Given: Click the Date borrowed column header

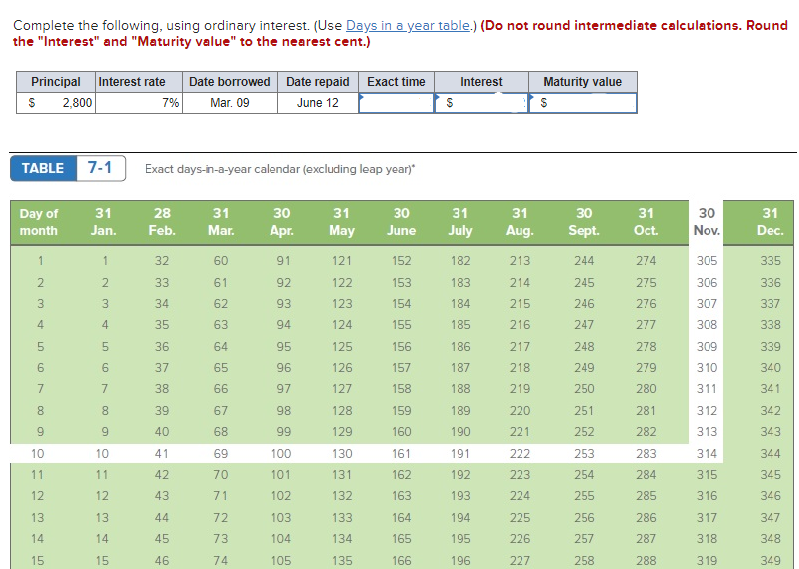Looking at the screenshot, I should [230, 82].
